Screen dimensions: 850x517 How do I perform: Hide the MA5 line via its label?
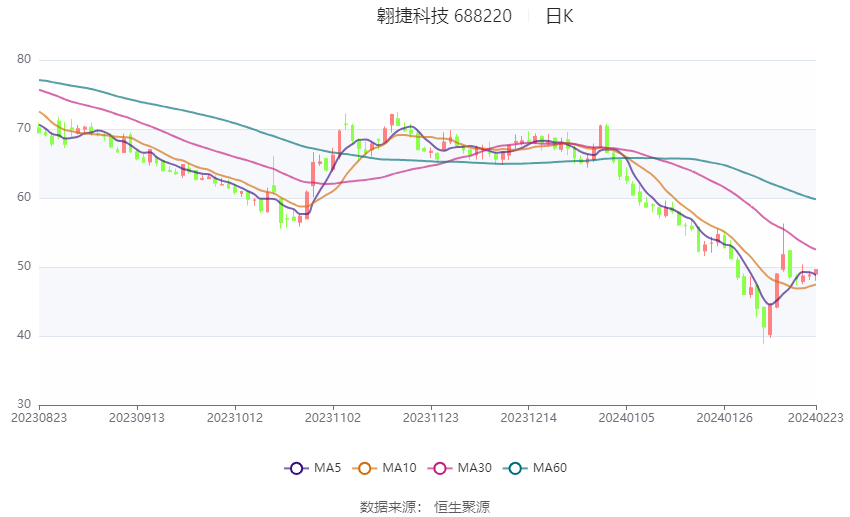(327, 468)
